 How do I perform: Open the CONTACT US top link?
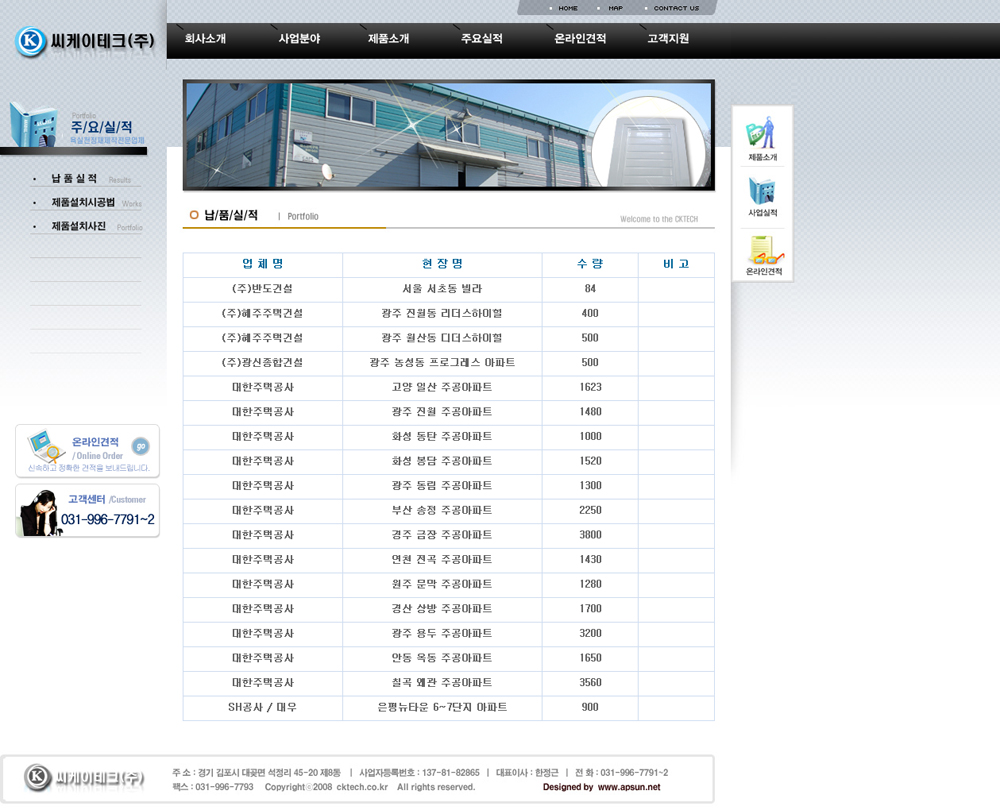click(676, 8)
